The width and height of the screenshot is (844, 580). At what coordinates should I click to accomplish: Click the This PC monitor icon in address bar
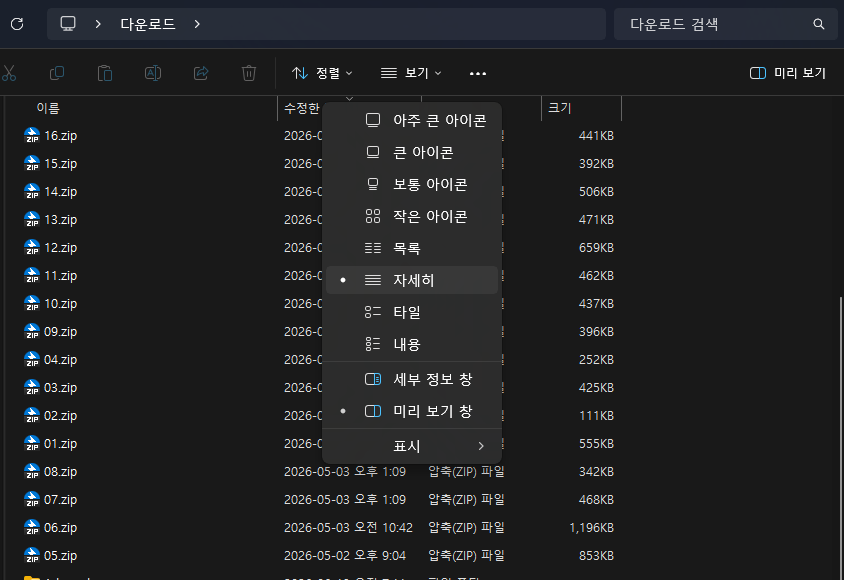(x=68, y=24)
